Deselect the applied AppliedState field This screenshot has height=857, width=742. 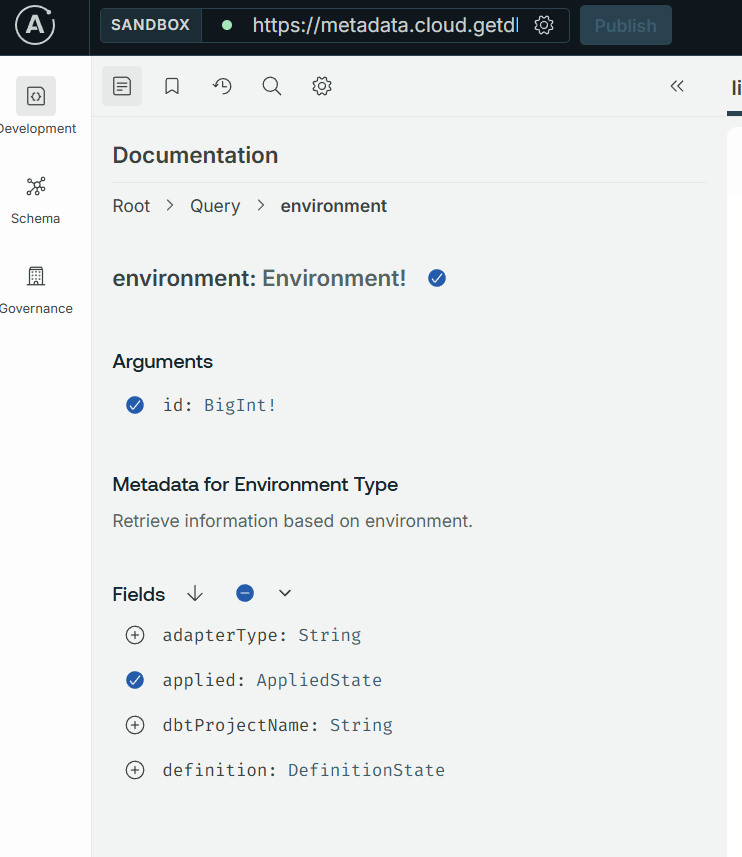135,680
